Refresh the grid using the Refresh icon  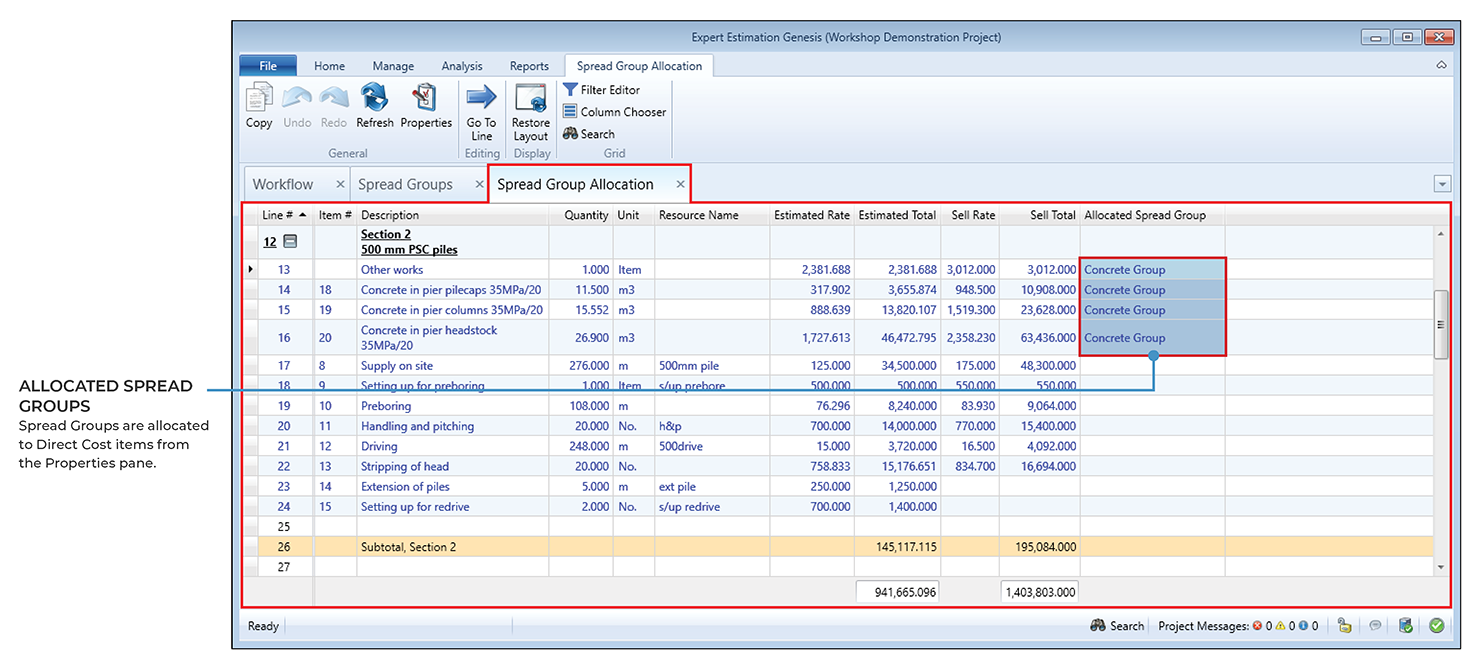(375, 98)
